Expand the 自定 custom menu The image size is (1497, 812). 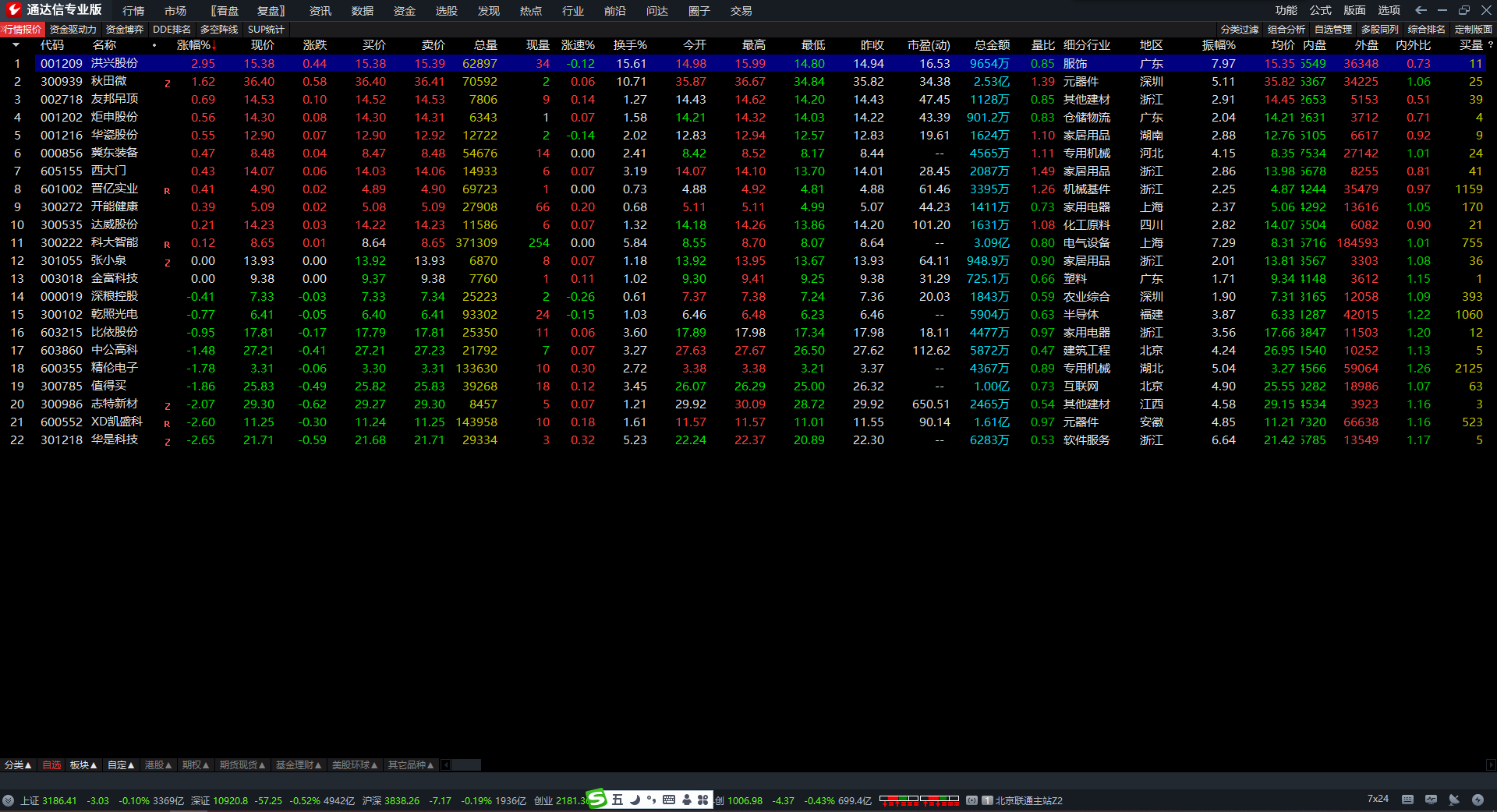(121, 765)
